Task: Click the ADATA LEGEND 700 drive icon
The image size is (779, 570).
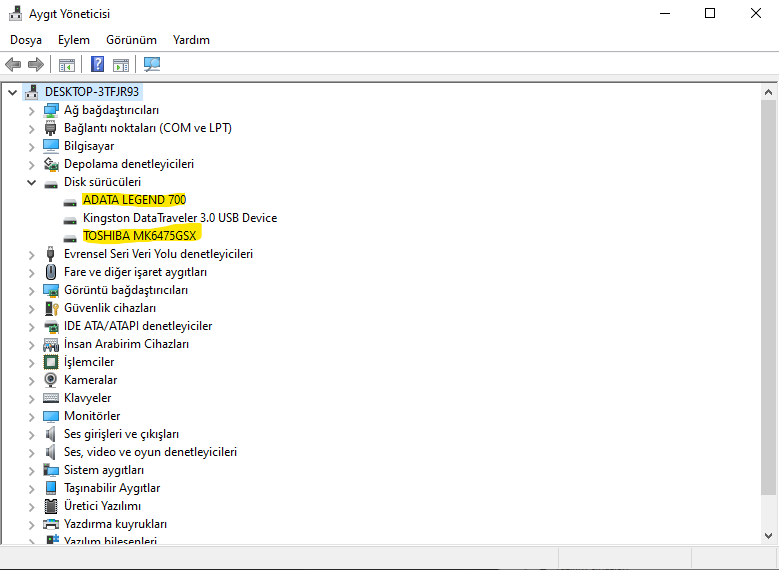Action: click(x=70, y=202)
